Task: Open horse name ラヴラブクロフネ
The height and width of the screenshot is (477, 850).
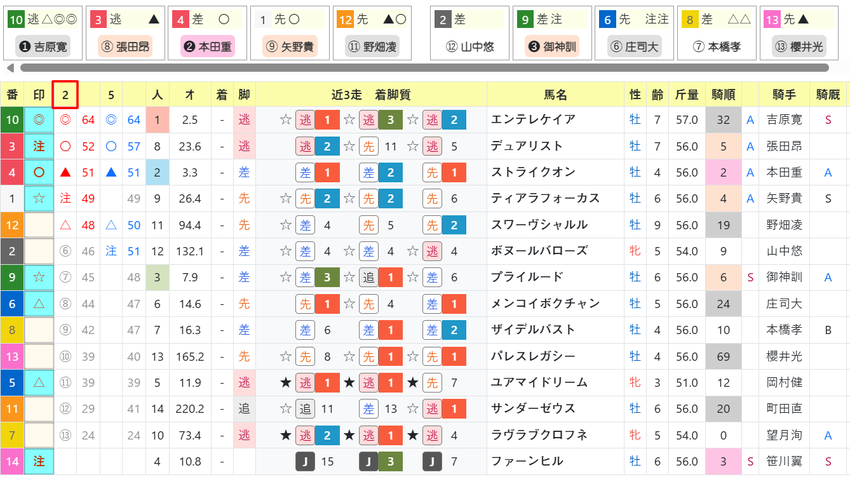Action: point(539,435)
